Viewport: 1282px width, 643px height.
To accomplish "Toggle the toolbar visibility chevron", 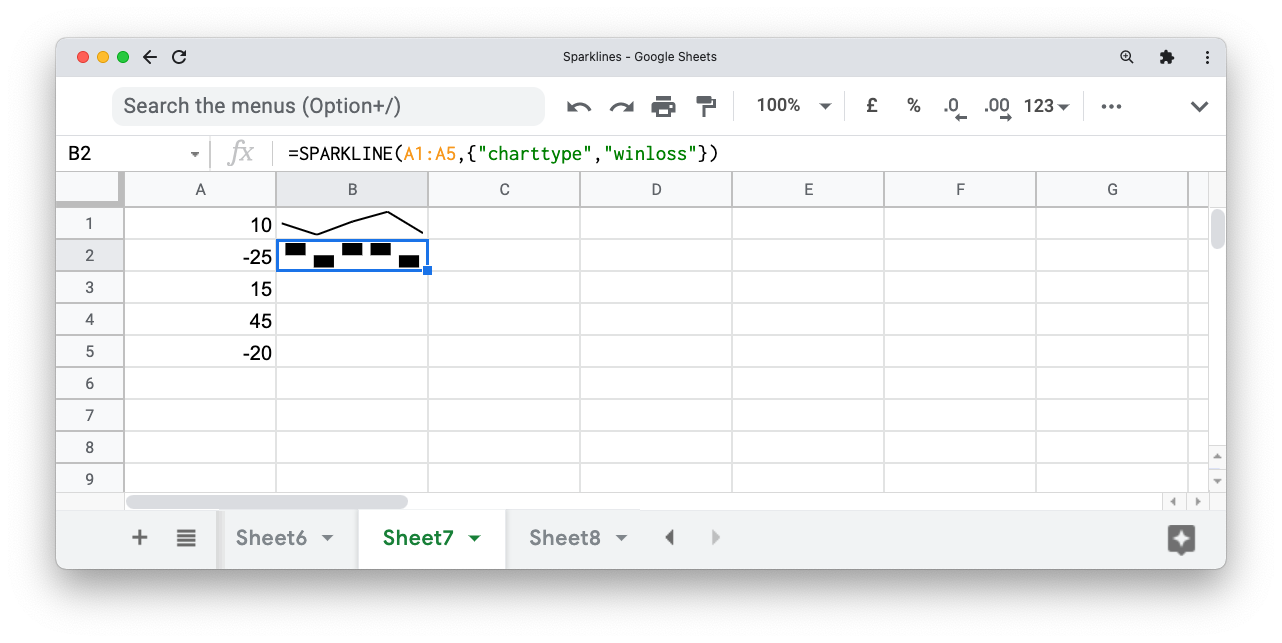I will tap(1199, 105).
